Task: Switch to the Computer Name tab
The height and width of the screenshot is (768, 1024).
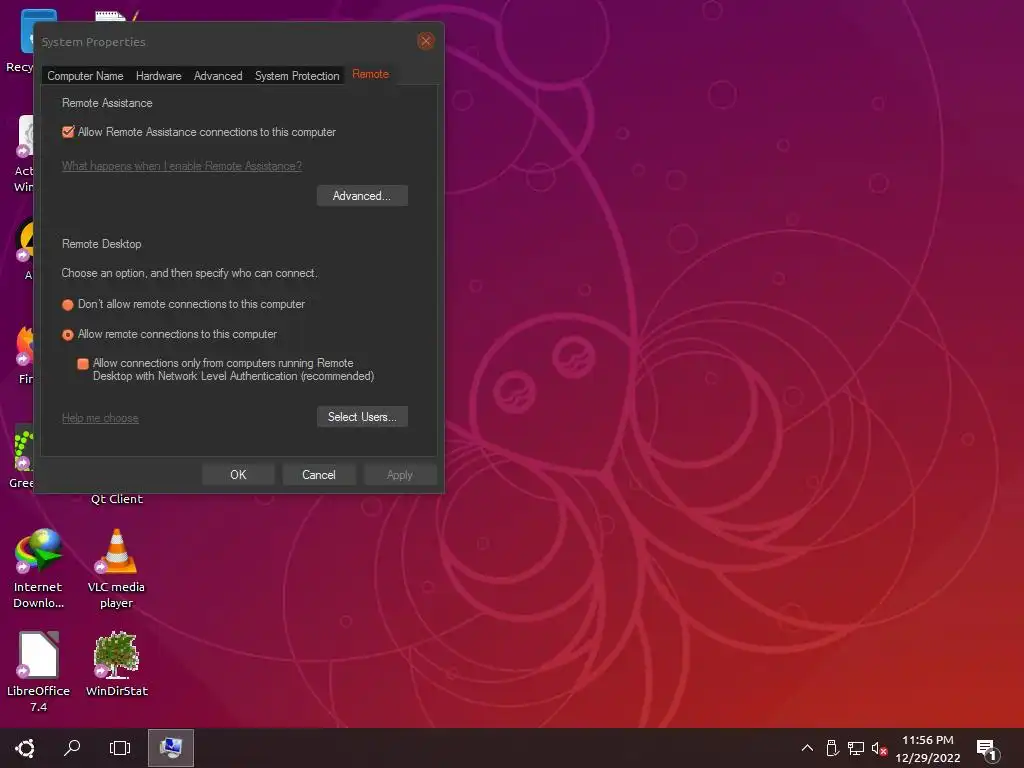Action: click(x=85, y=76)
